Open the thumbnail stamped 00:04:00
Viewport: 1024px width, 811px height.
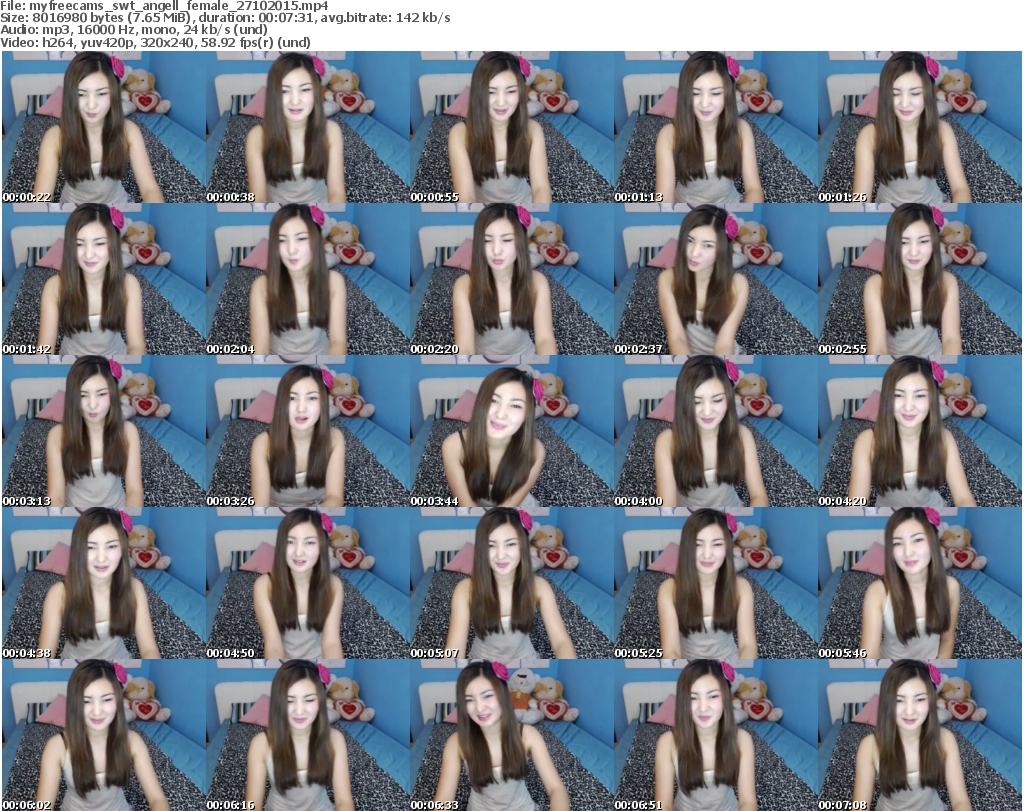click(716, 432)
